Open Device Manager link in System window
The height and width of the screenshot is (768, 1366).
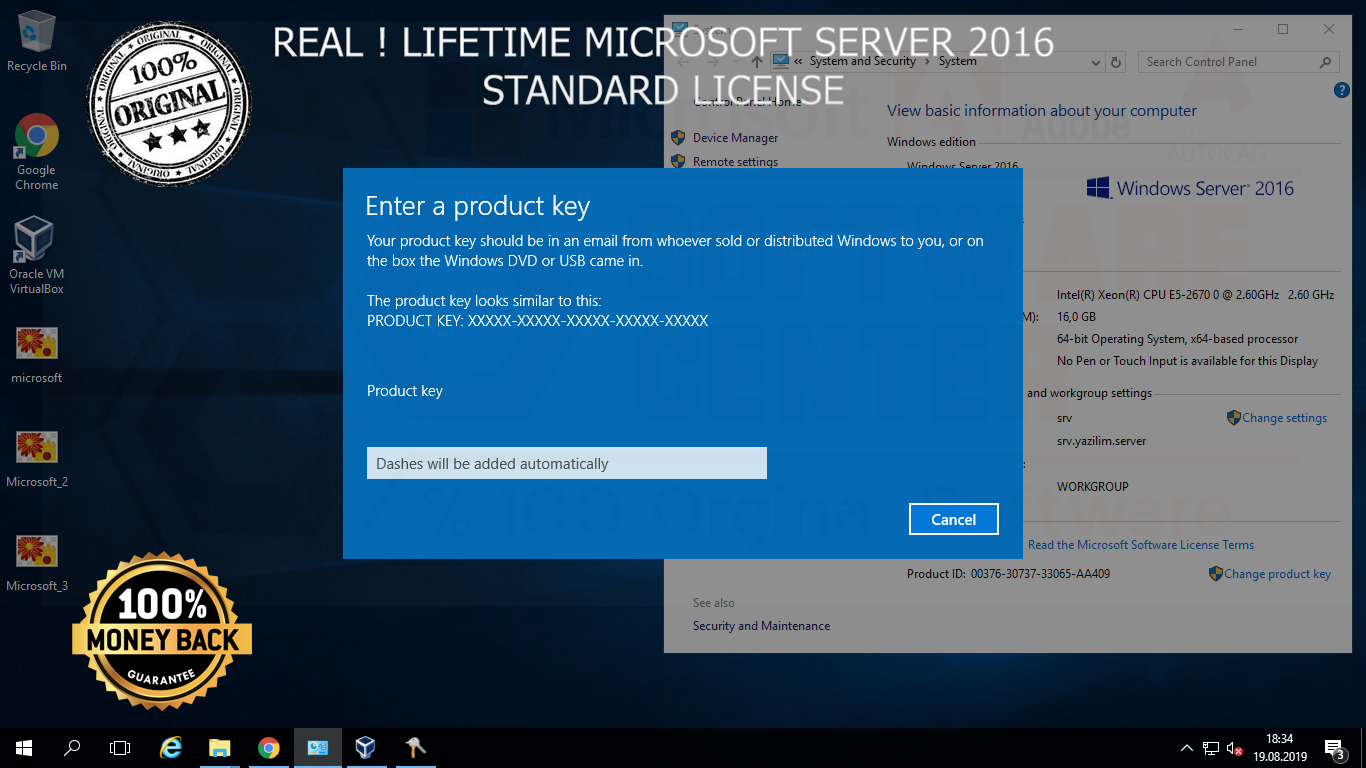(x=736, y=138)
